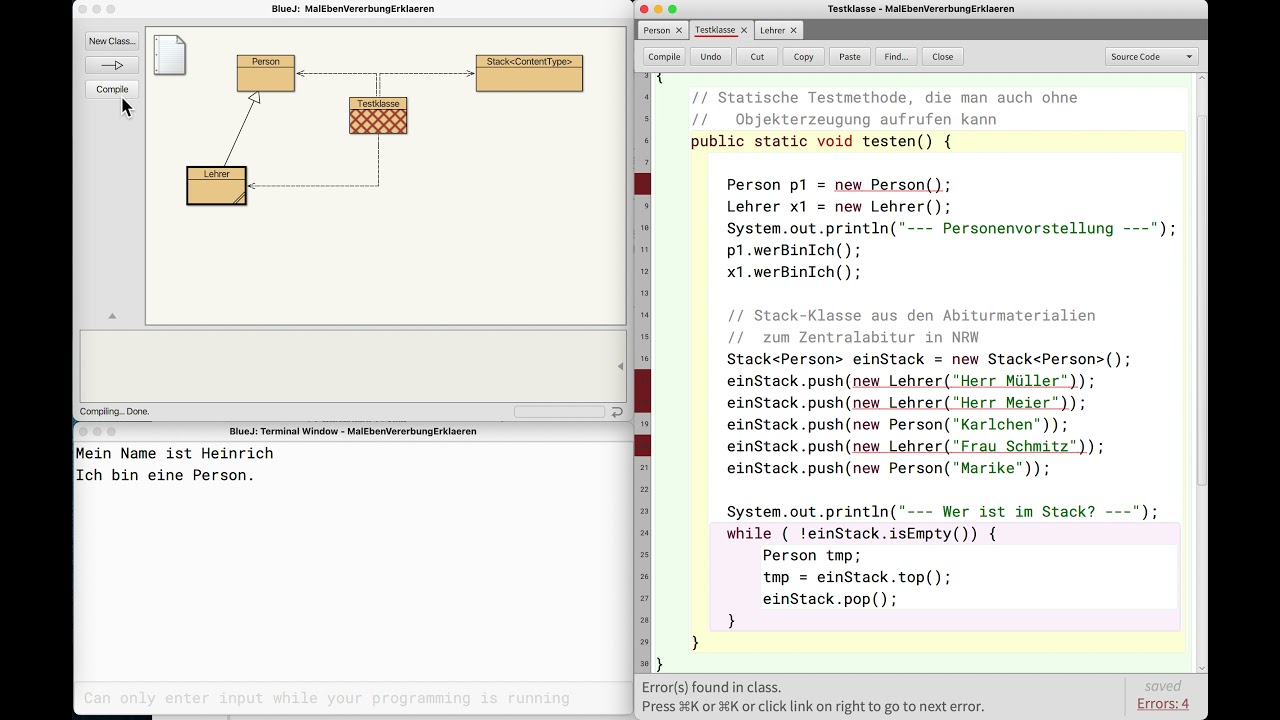Click the 'Herr Müller' push line
The width and height of the screenshot is (1280, 720).
tap(911, 381)
